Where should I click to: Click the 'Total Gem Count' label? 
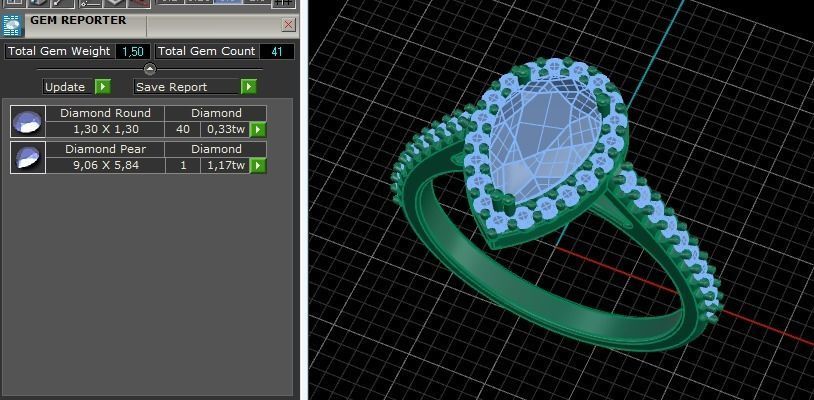pyautogui.click(x=207, y=51)
